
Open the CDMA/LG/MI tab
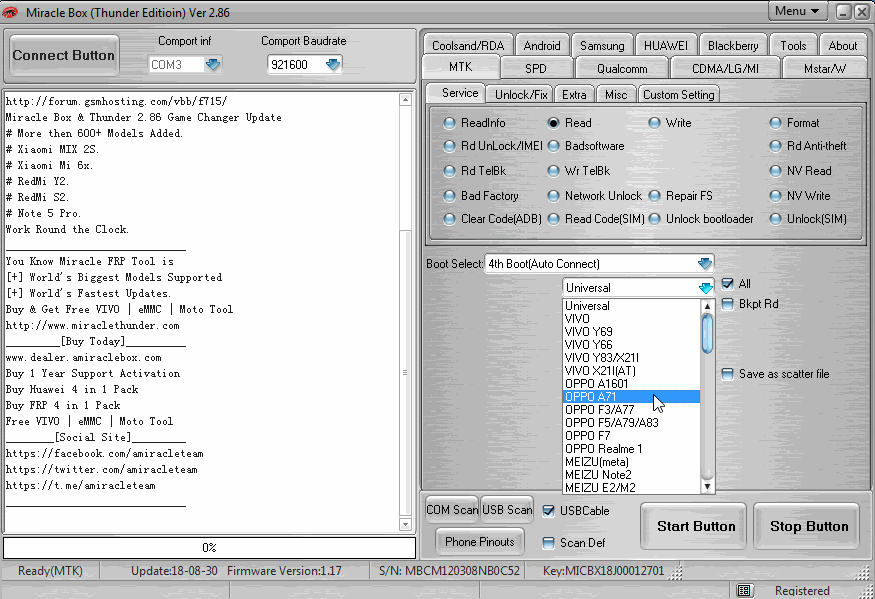coord(725,69)
